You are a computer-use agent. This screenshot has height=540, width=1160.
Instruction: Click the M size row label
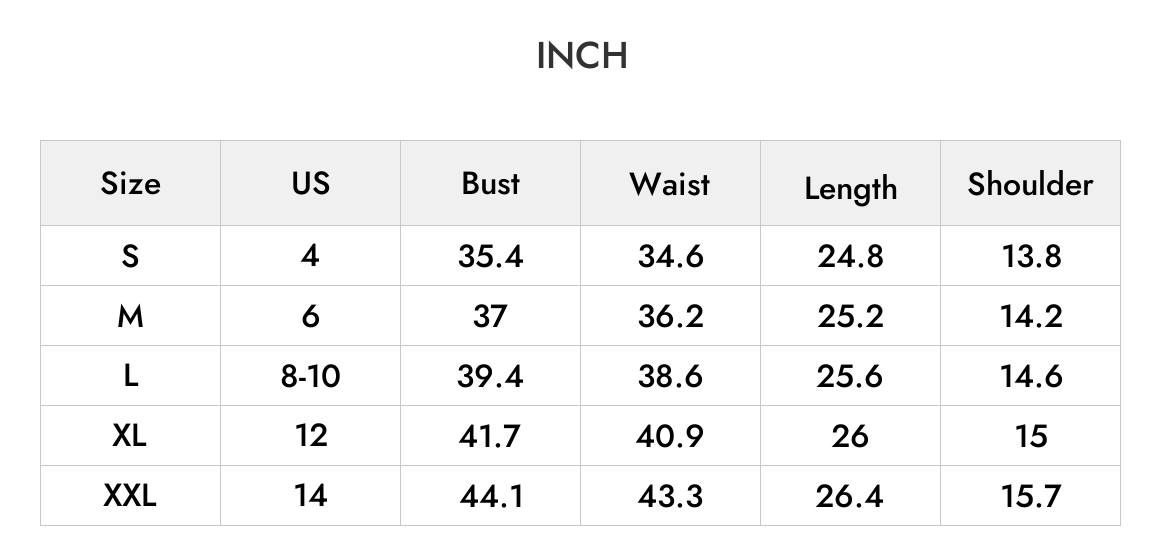coord(130,316)
